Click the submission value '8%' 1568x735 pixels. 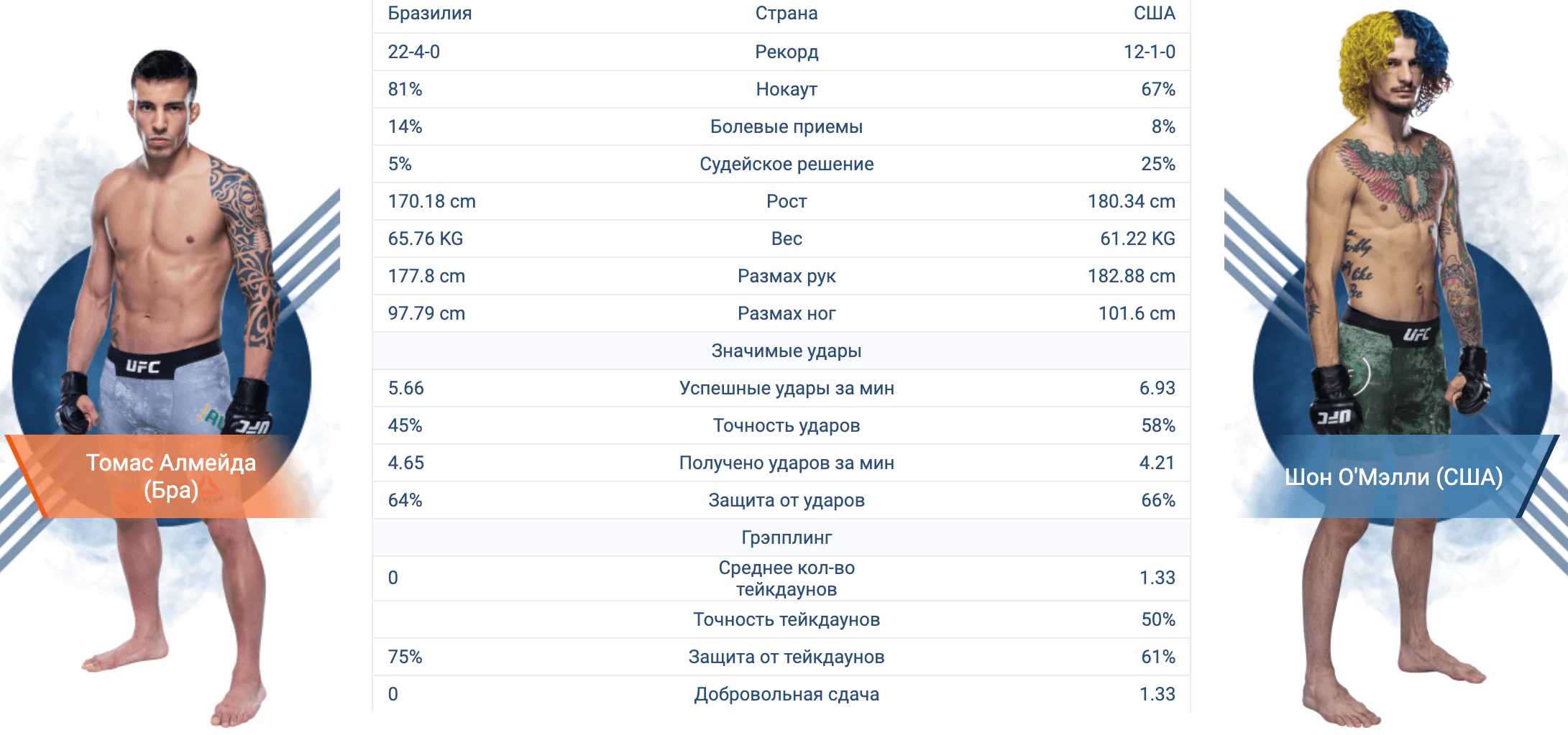[x=1163, y=126]
